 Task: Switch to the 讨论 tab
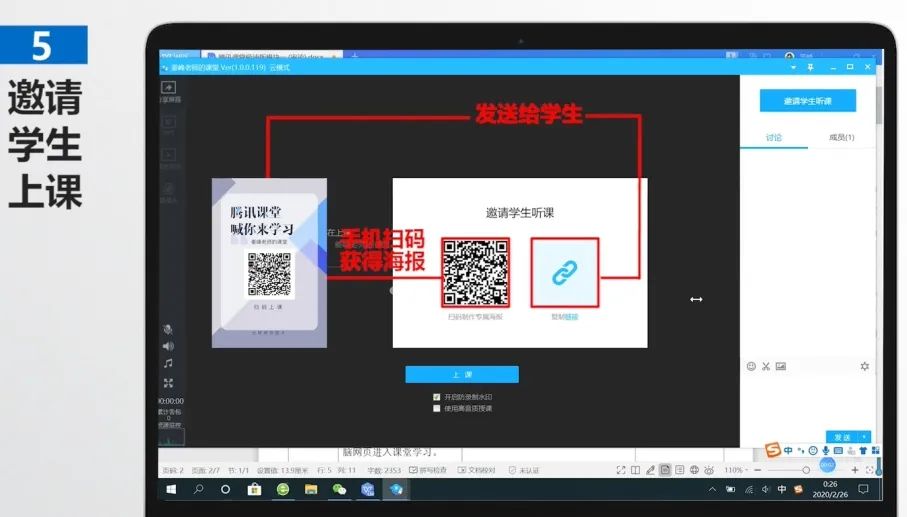773,138
